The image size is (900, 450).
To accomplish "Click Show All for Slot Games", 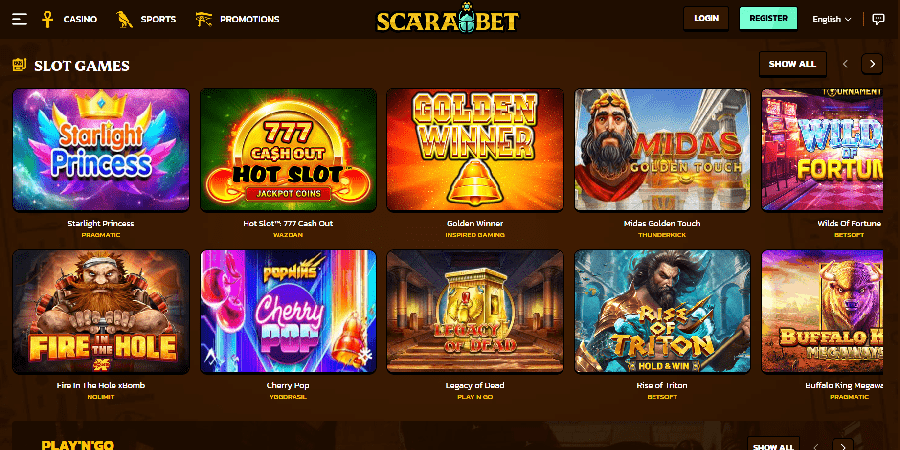I will coord(793,64).
